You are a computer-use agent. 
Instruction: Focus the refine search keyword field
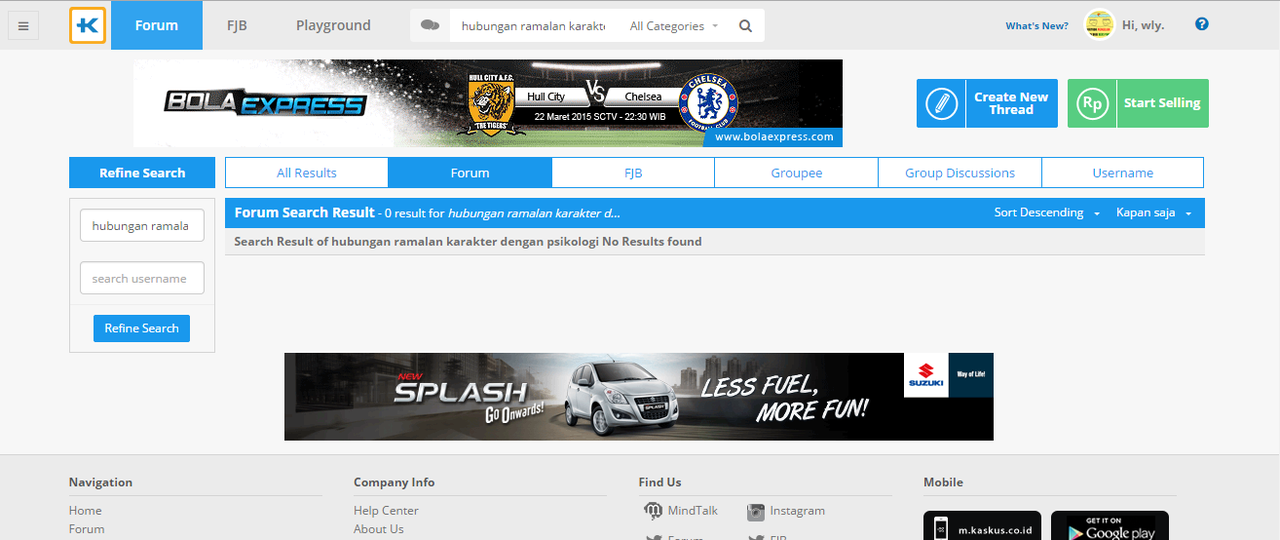pyautogui.click(x=141, y=226)
